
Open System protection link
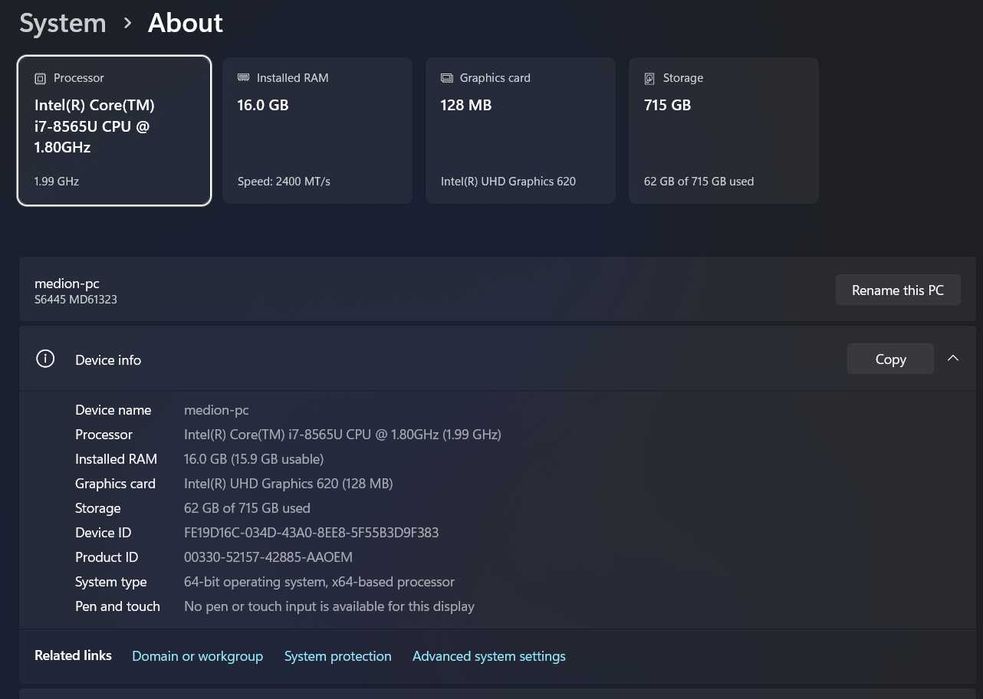tap(338, 656)
